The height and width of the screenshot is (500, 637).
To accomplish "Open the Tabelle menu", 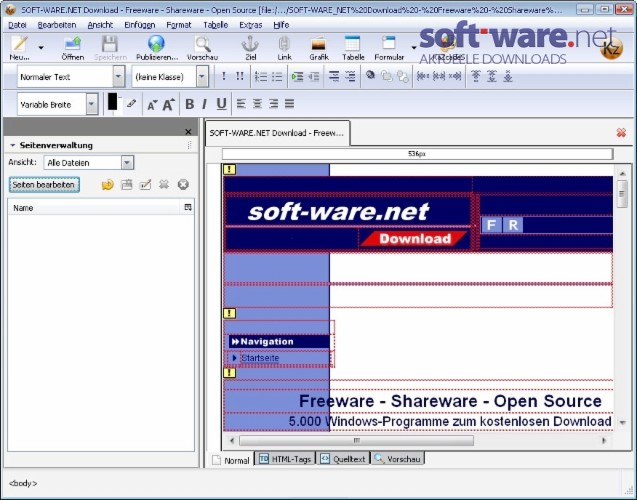I will pyautogui.click(x=216, y=25).
